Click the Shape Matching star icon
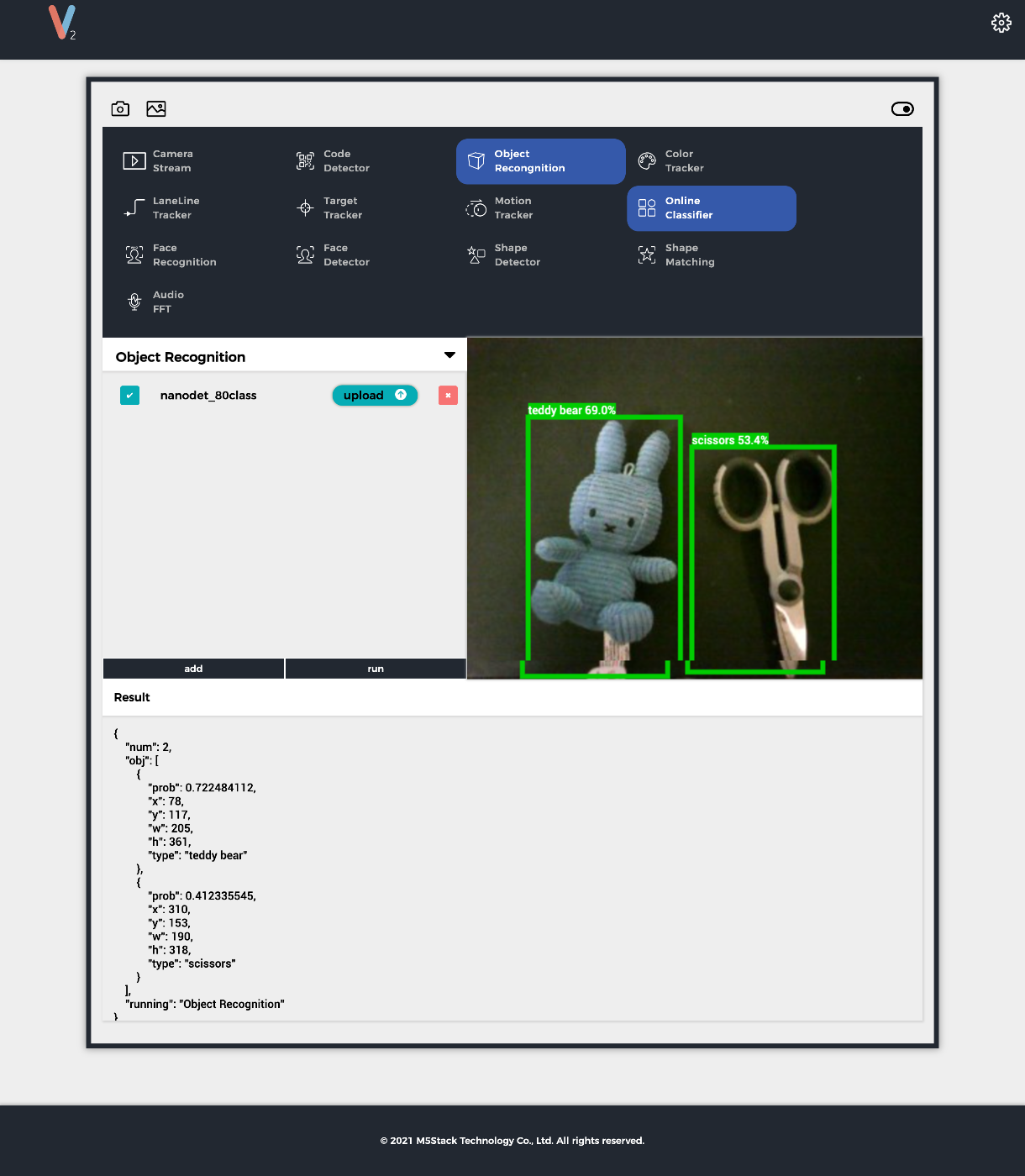This screenshot has height=1176, width=1025. tap(647, 255)
